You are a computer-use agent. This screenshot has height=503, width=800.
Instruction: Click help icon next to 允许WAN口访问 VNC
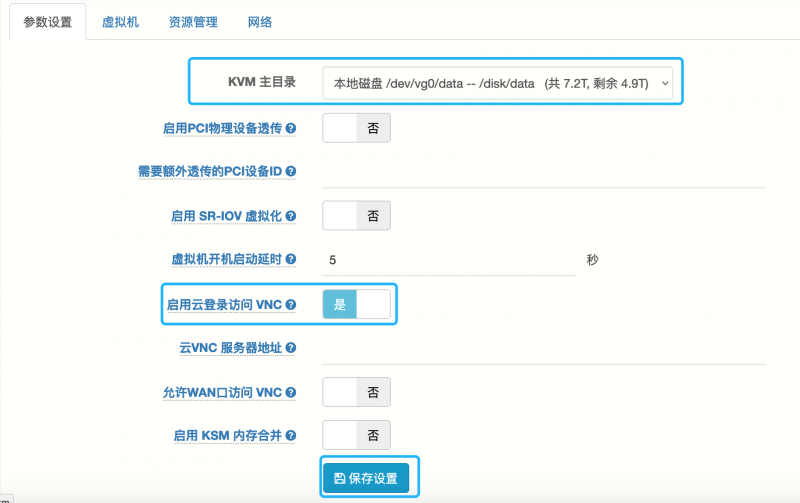(x=291, y=392)
